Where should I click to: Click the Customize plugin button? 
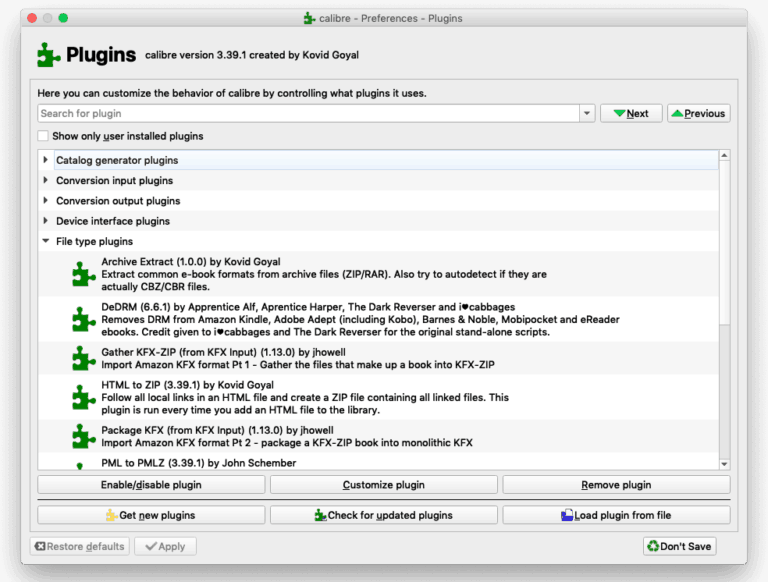click(x=384, y=485)
